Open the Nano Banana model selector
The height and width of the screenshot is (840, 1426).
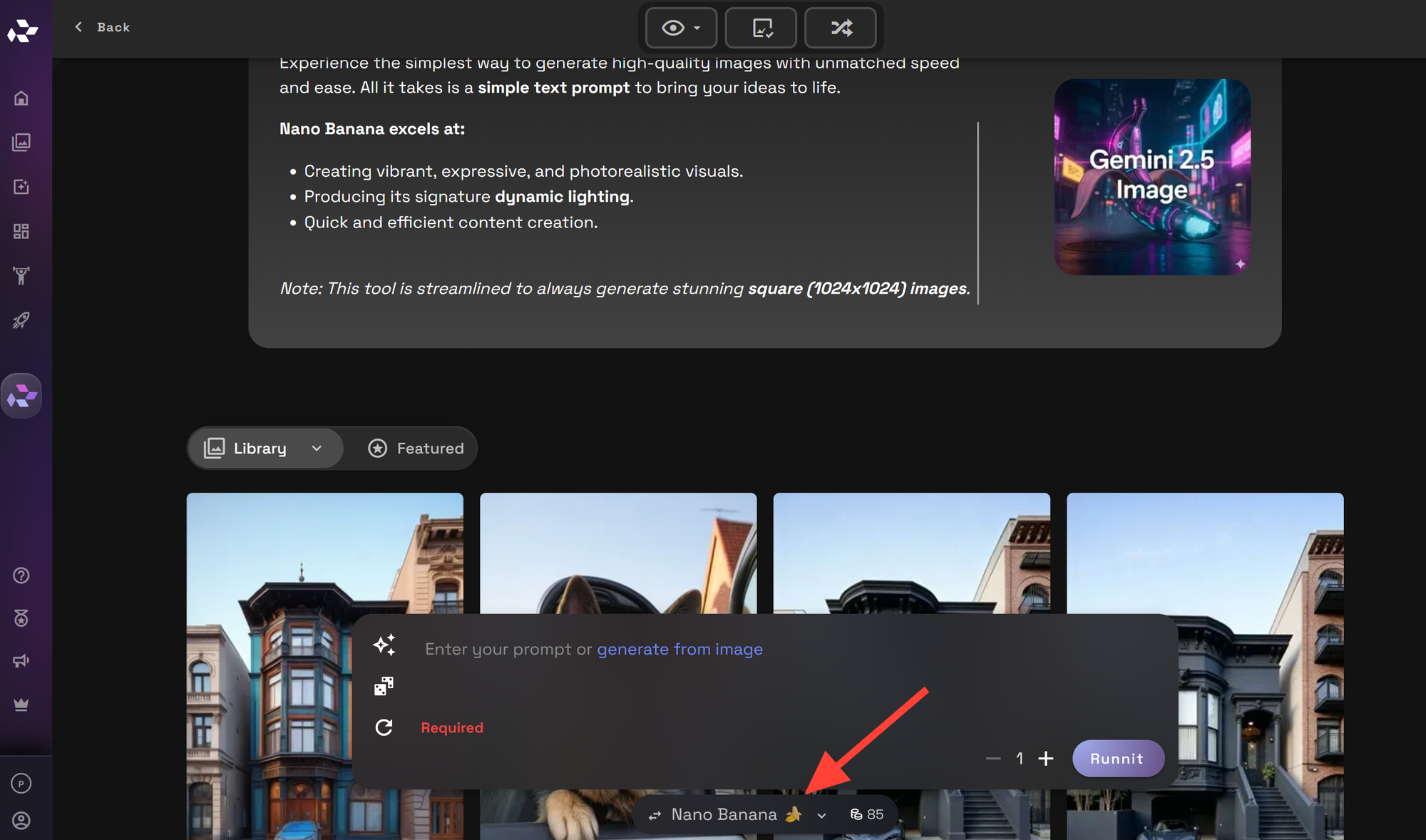click(738, 814)
